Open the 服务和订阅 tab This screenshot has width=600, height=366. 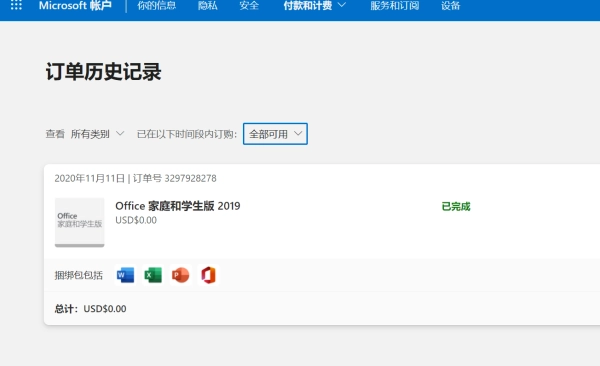[x=395, y=5]
